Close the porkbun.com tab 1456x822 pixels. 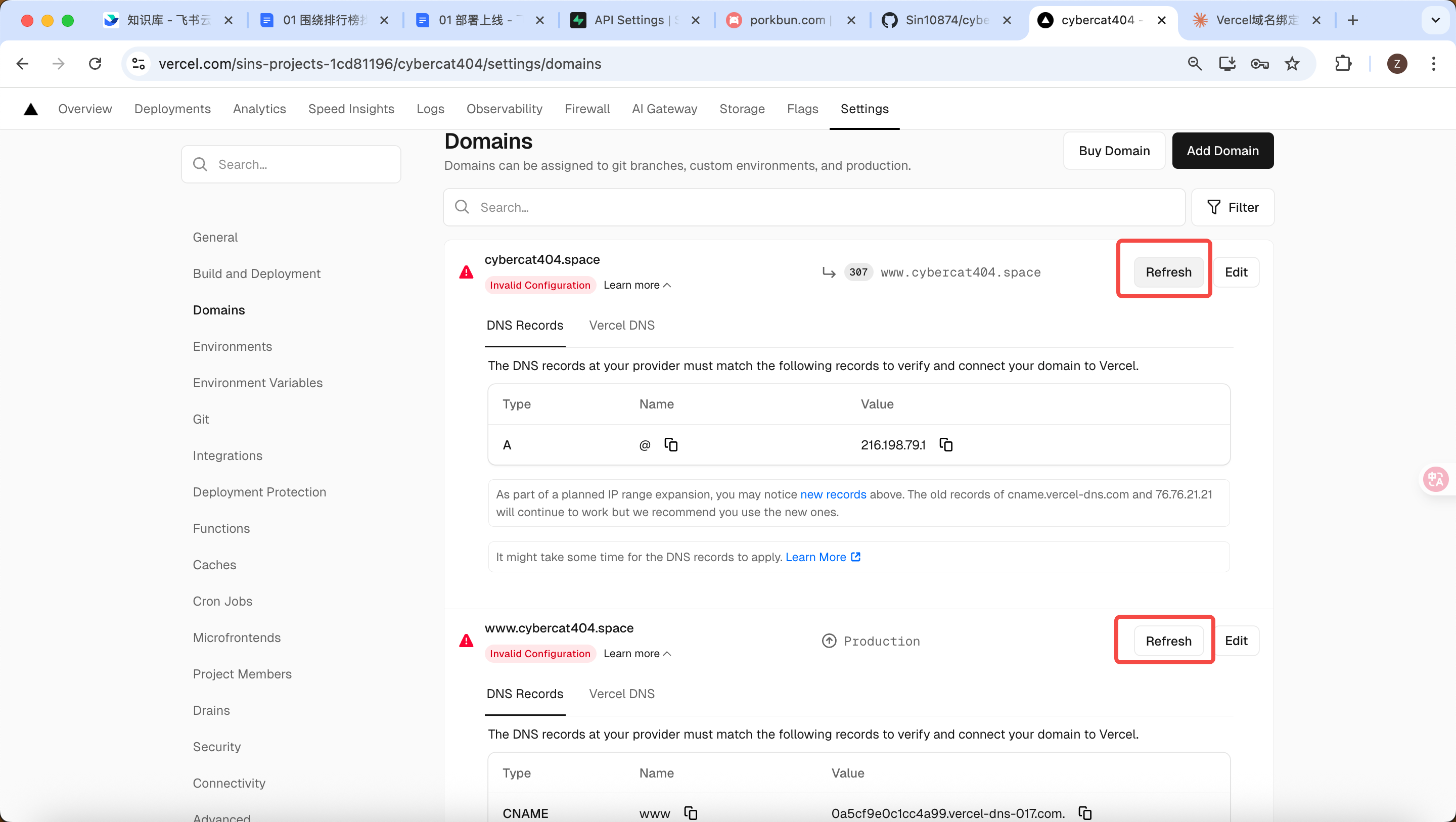click(851, 20)
